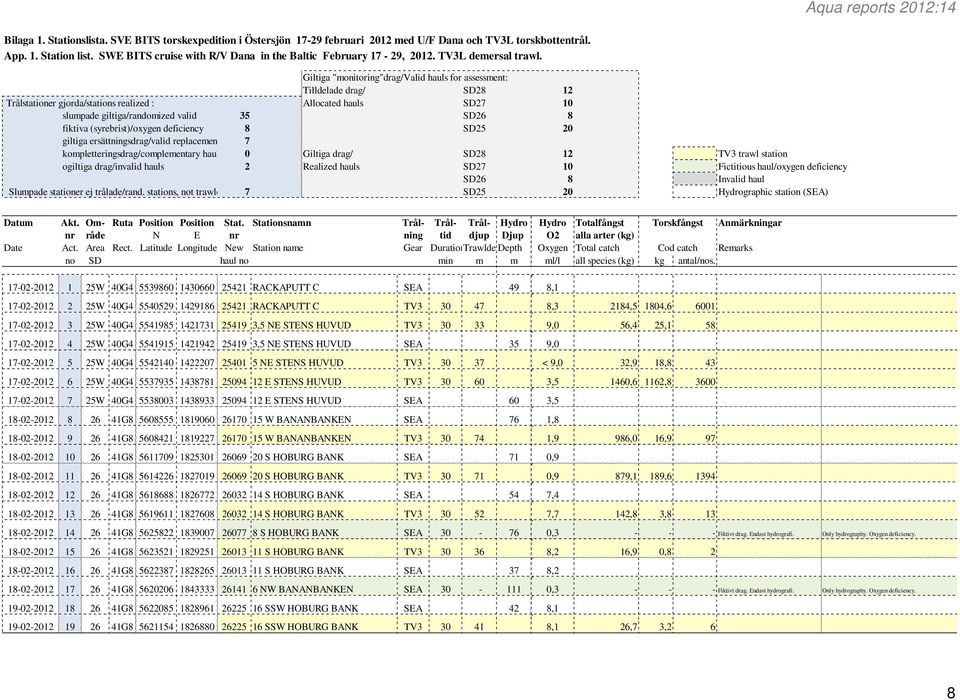Screen dimensions: 960x700
Task: Click the 'Totalfångst' column header
Action: click(x=600, y=223)
